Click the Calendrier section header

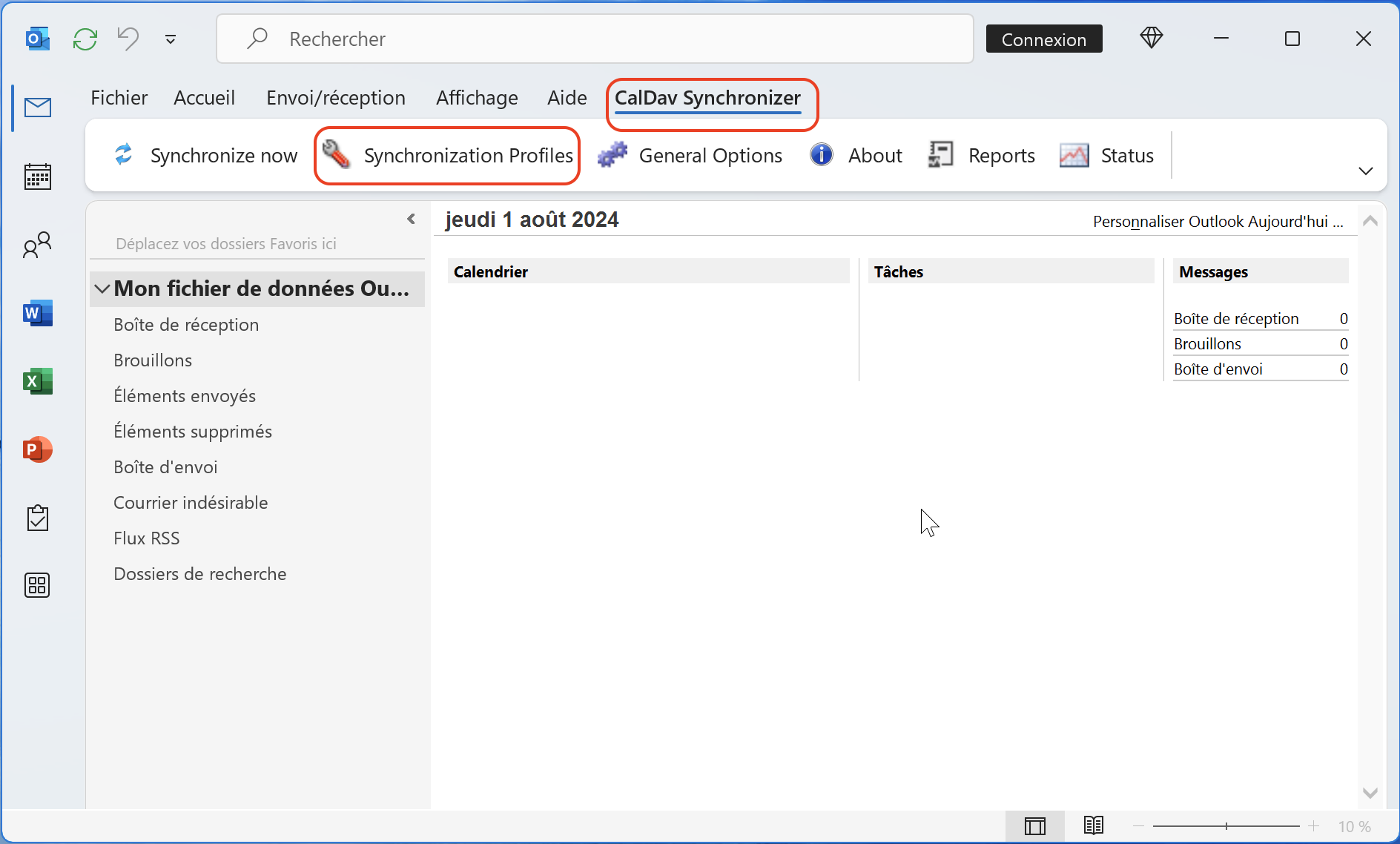tap(649, 271)
